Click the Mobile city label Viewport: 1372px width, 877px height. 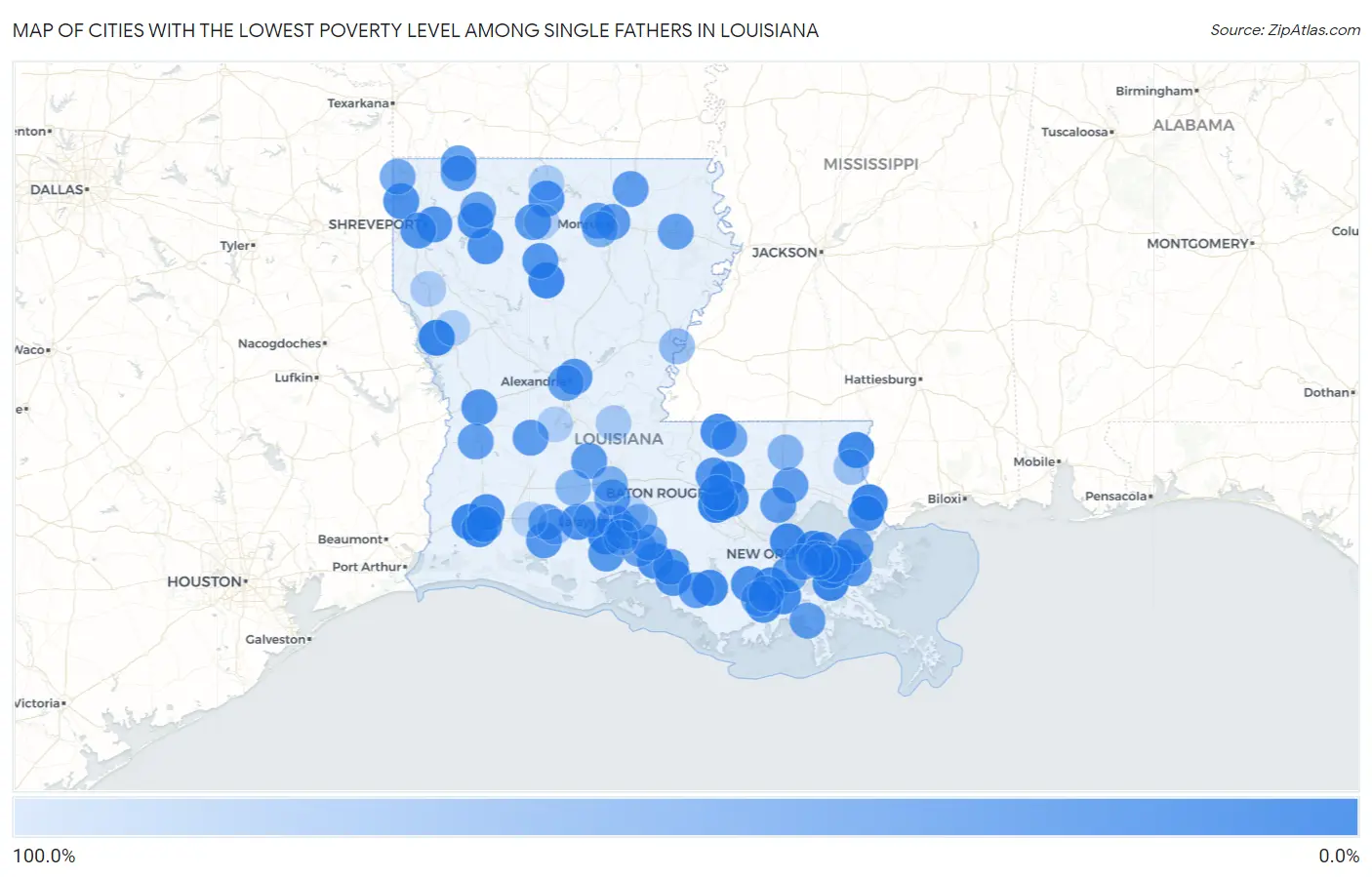pyautogui.click(x=1036, y=461)
